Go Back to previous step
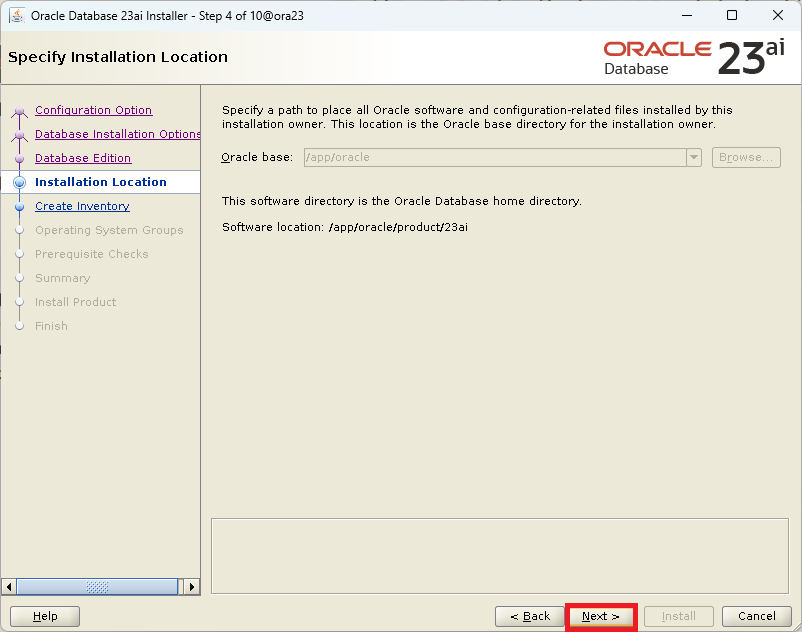This screenshot has height=632, width=802. coord(529,616)
